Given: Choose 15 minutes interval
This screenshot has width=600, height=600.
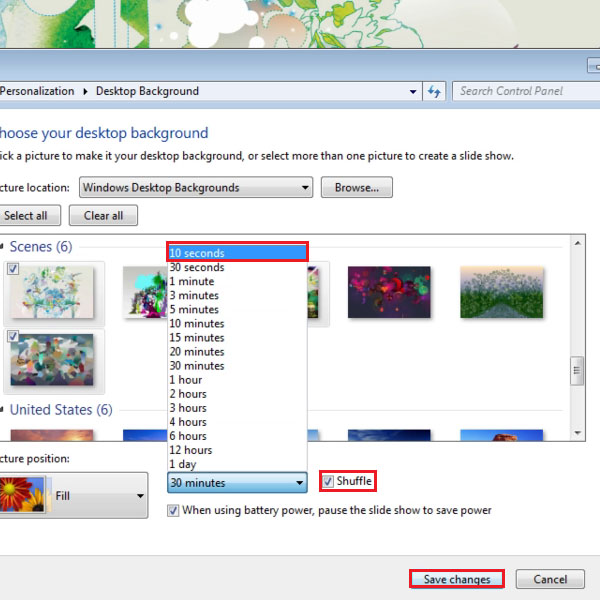Looking at the screenshot, I should (x=237, y=338).
